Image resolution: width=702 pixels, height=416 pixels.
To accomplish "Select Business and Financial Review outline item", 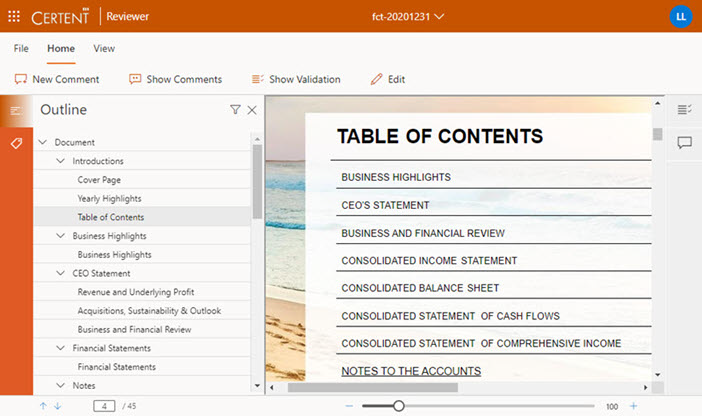I will [134, 329].
